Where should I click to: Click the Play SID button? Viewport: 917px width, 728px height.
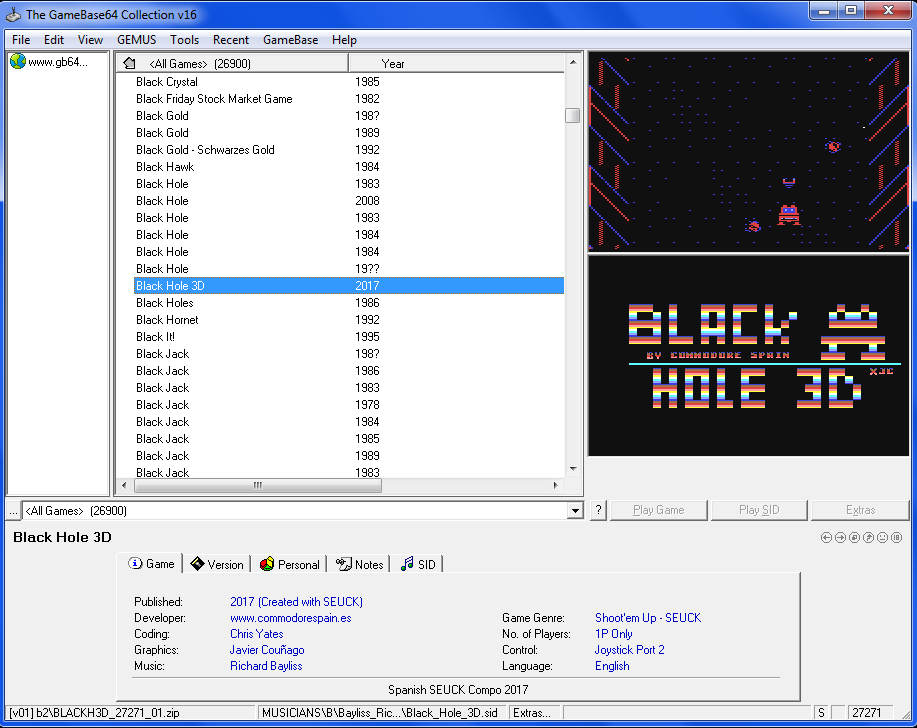point(759,510)
